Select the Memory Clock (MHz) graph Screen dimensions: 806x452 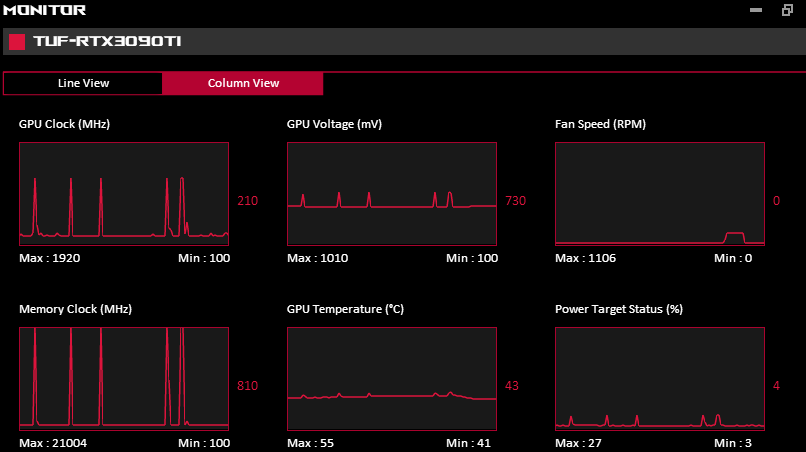pos(124,378)
